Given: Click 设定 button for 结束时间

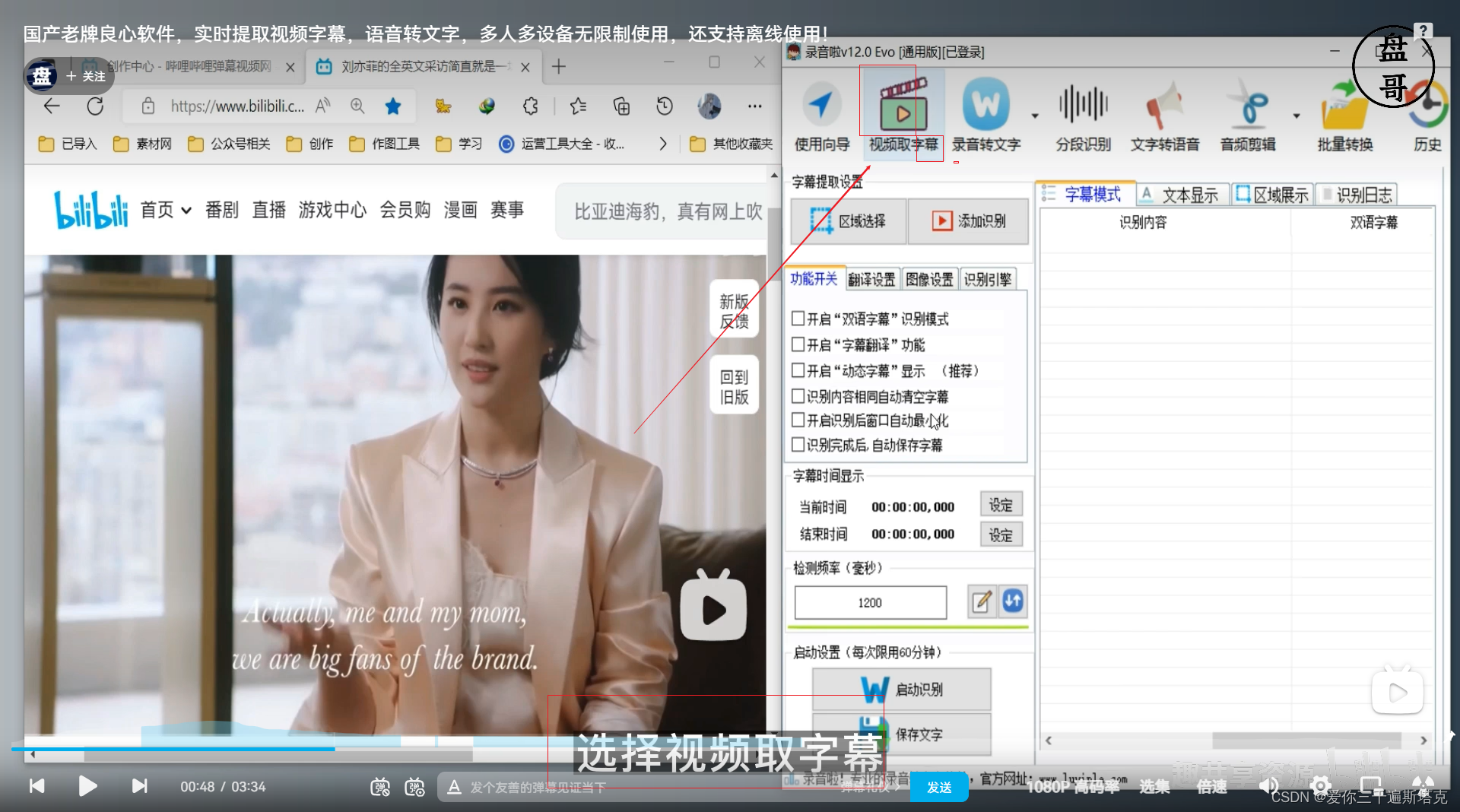Looking at the screenshot, I should (1001, 534).
